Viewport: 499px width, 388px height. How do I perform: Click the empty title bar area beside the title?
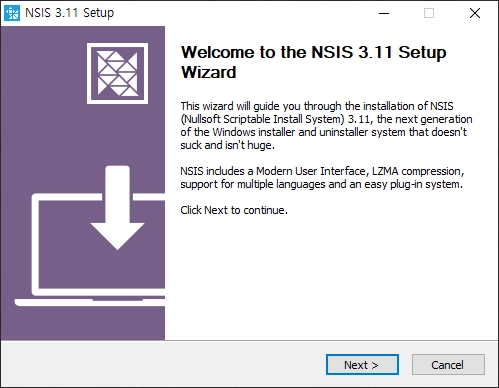pyautogui.click(x=240, y=13)
